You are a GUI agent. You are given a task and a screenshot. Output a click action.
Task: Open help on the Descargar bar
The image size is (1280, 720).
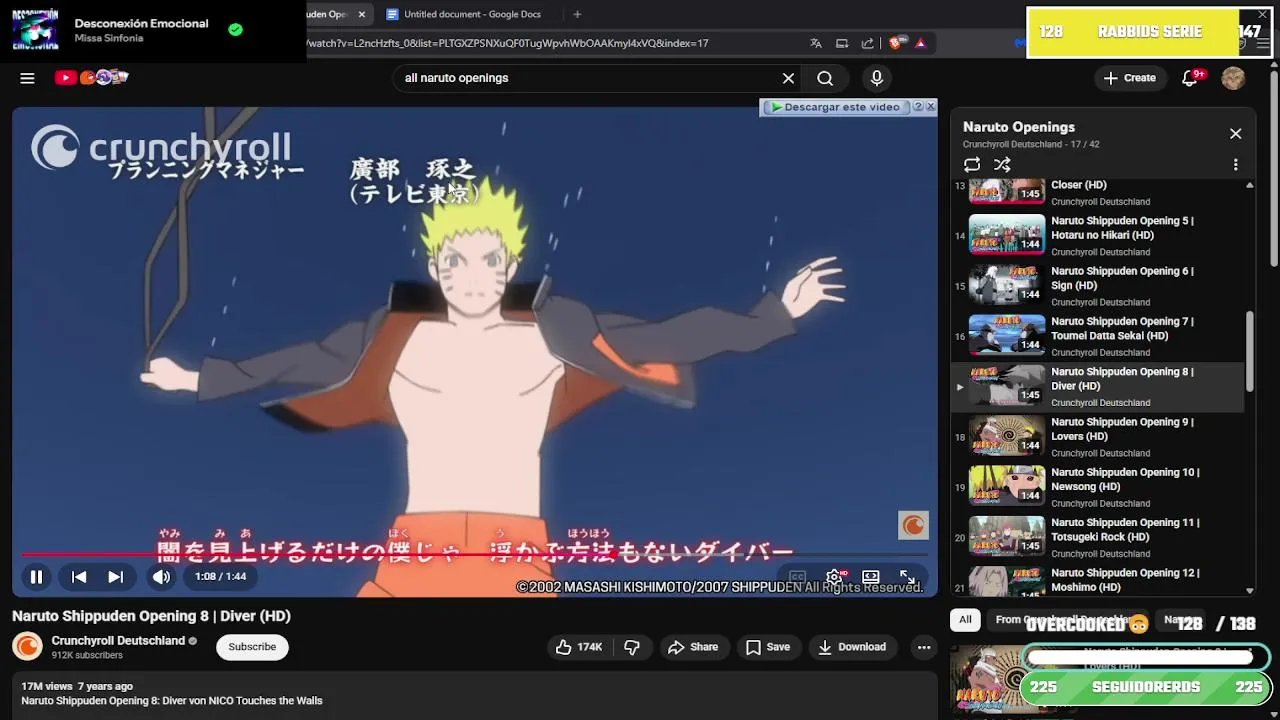tap(917, 106)
